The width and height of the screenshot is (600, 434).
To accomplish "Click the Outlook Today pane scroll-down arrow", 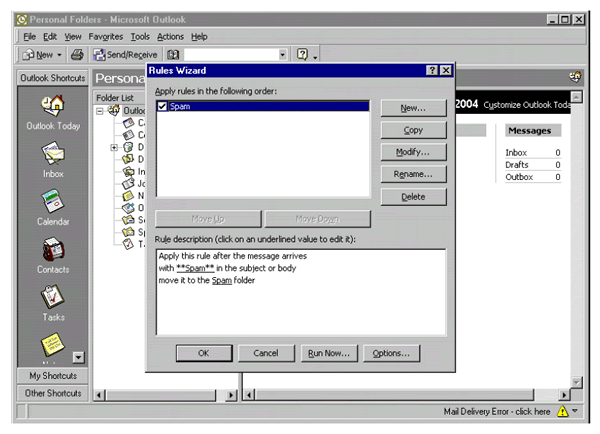I will [576, 382].
